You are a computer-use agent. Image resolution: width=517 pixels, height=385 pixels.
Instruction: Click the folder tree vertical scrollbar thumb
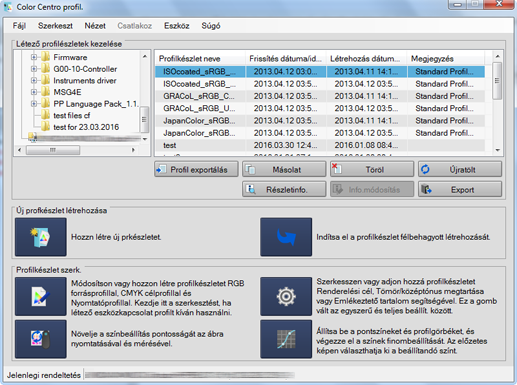(x=144, y=119)
